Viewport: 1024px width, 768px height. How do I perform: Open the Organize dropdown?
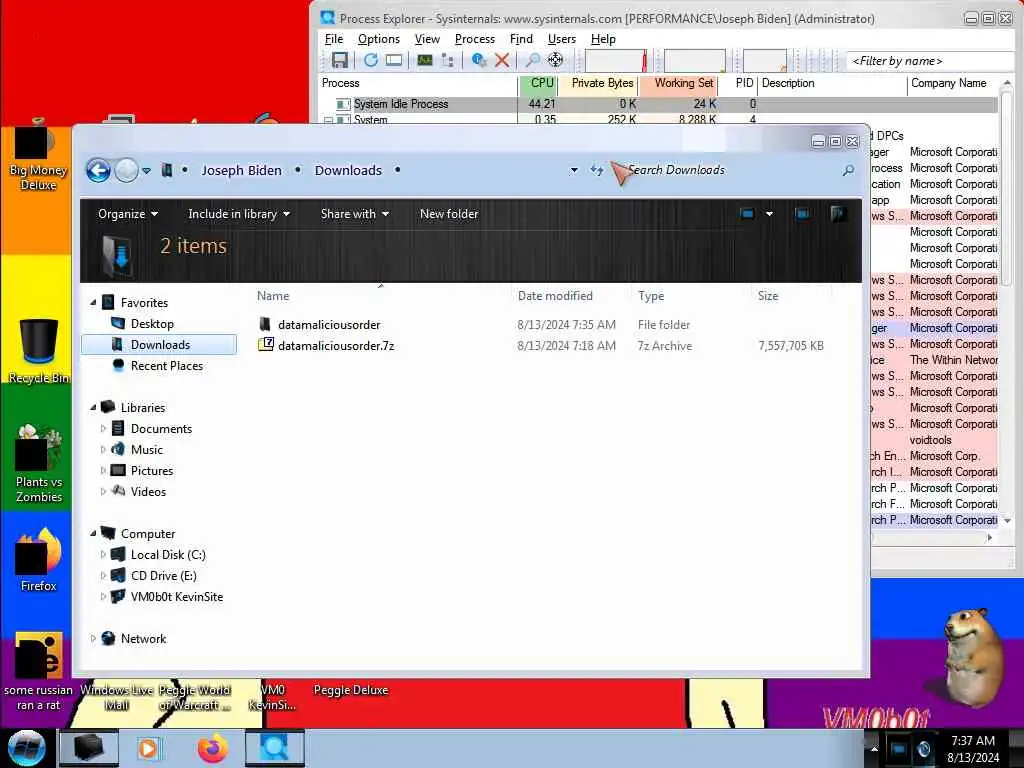tap(127, 214)
